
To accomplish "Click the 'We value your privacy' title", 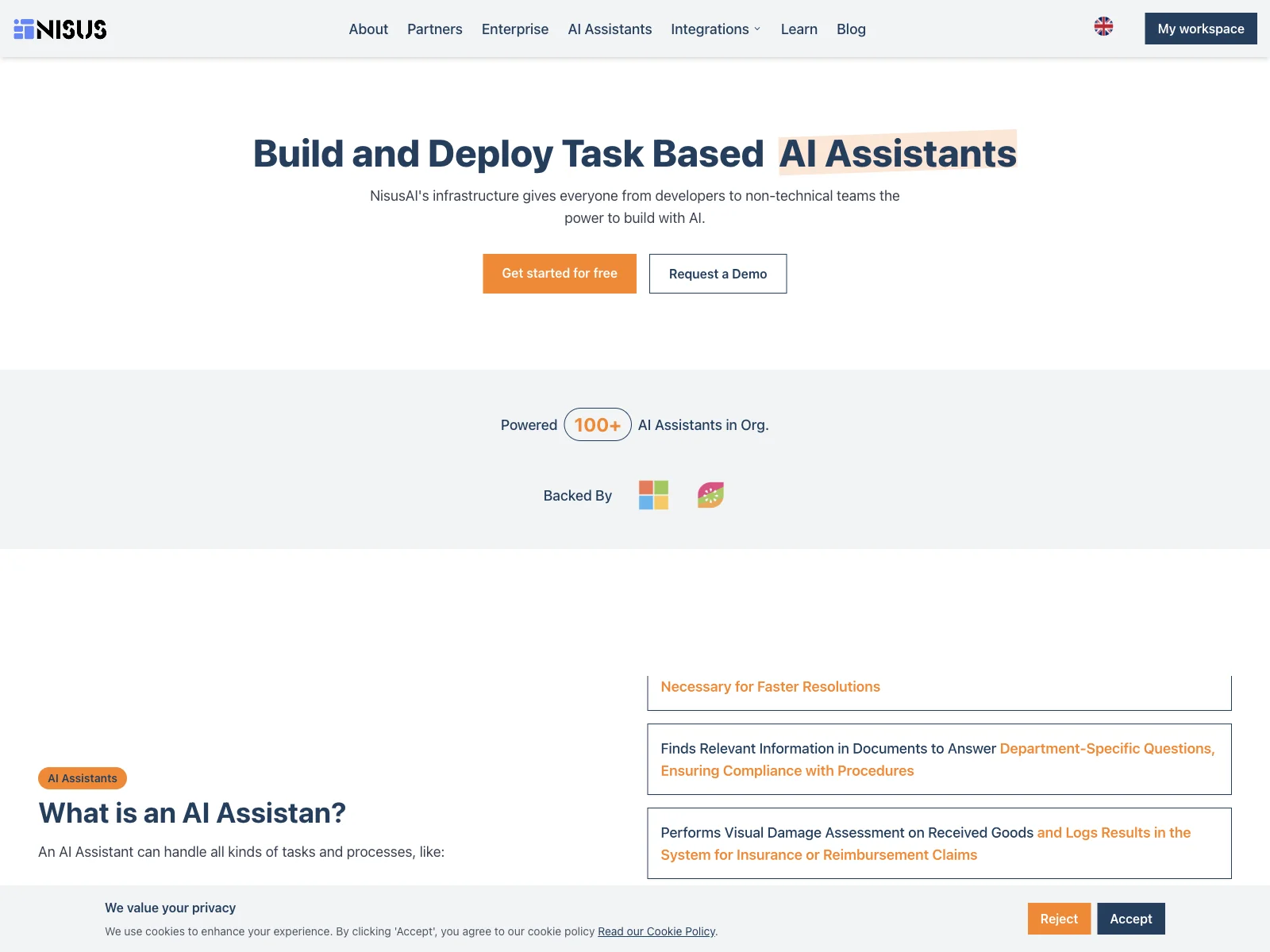I will point(171,908).
